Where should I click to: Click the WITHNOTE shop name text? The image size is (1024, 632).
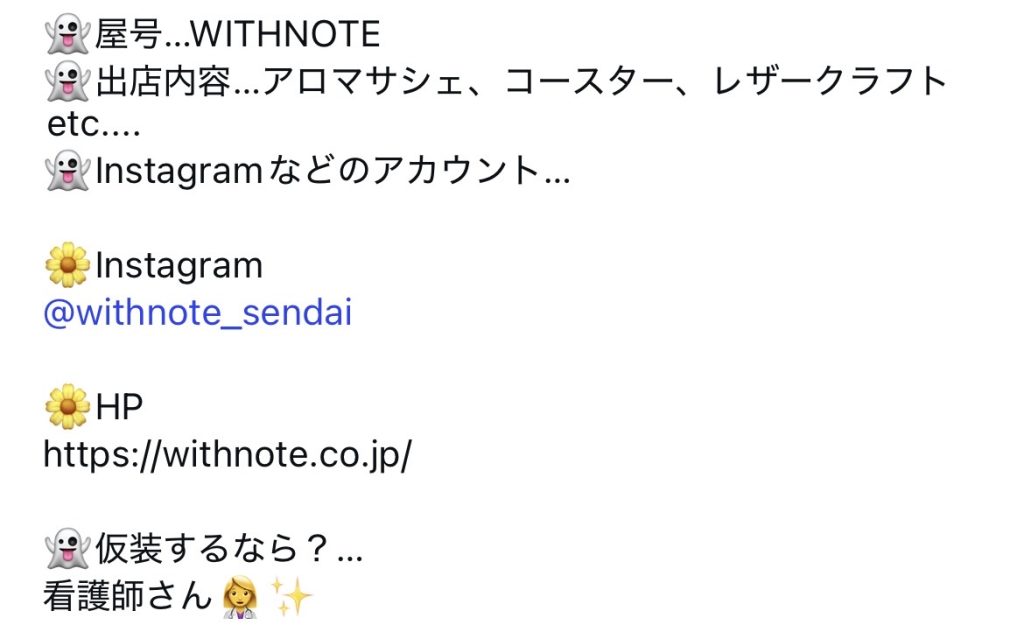click(x=285, y=35)
